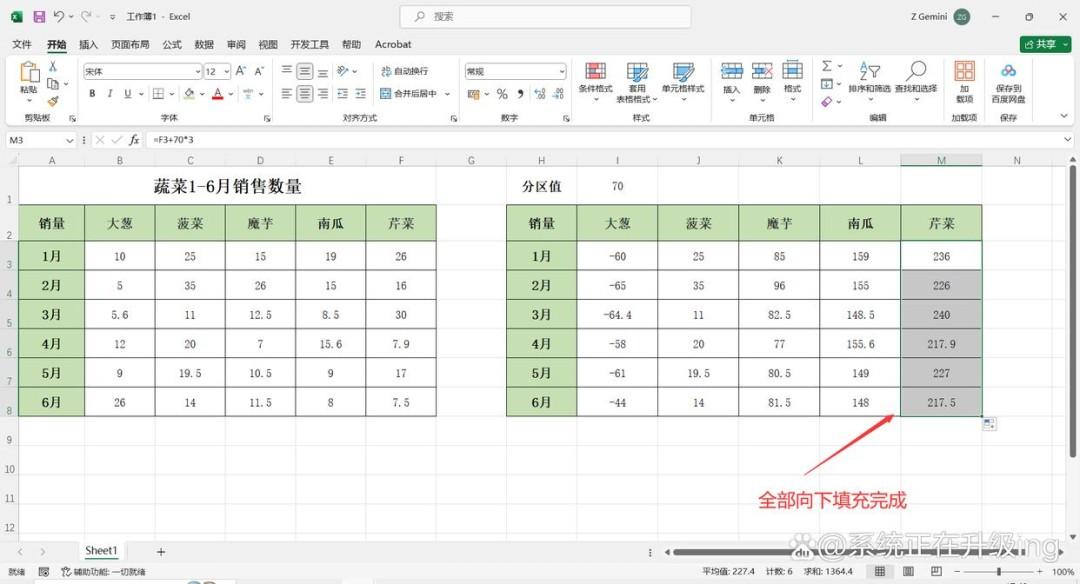
Task: Click the 搜索 search box
Action: 546,17
